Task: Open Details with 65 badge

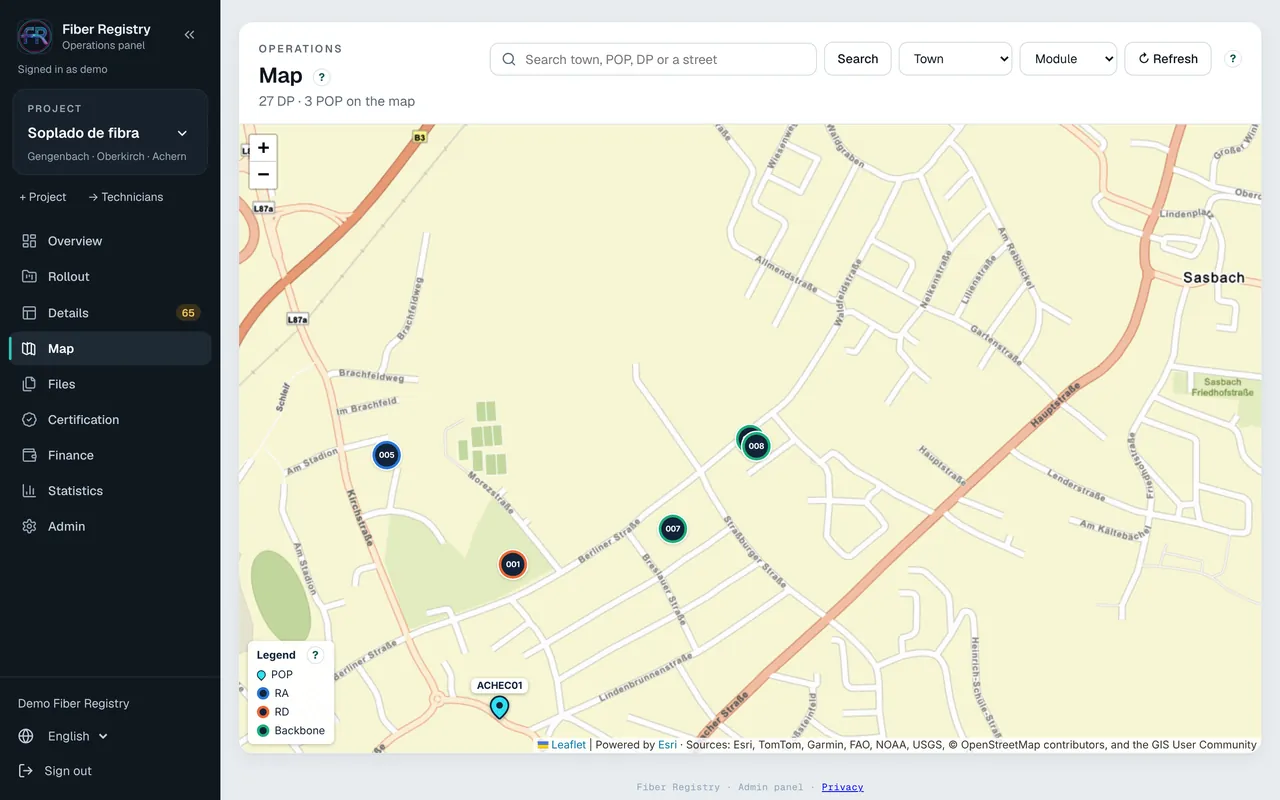Action: (x=110, y=313)
